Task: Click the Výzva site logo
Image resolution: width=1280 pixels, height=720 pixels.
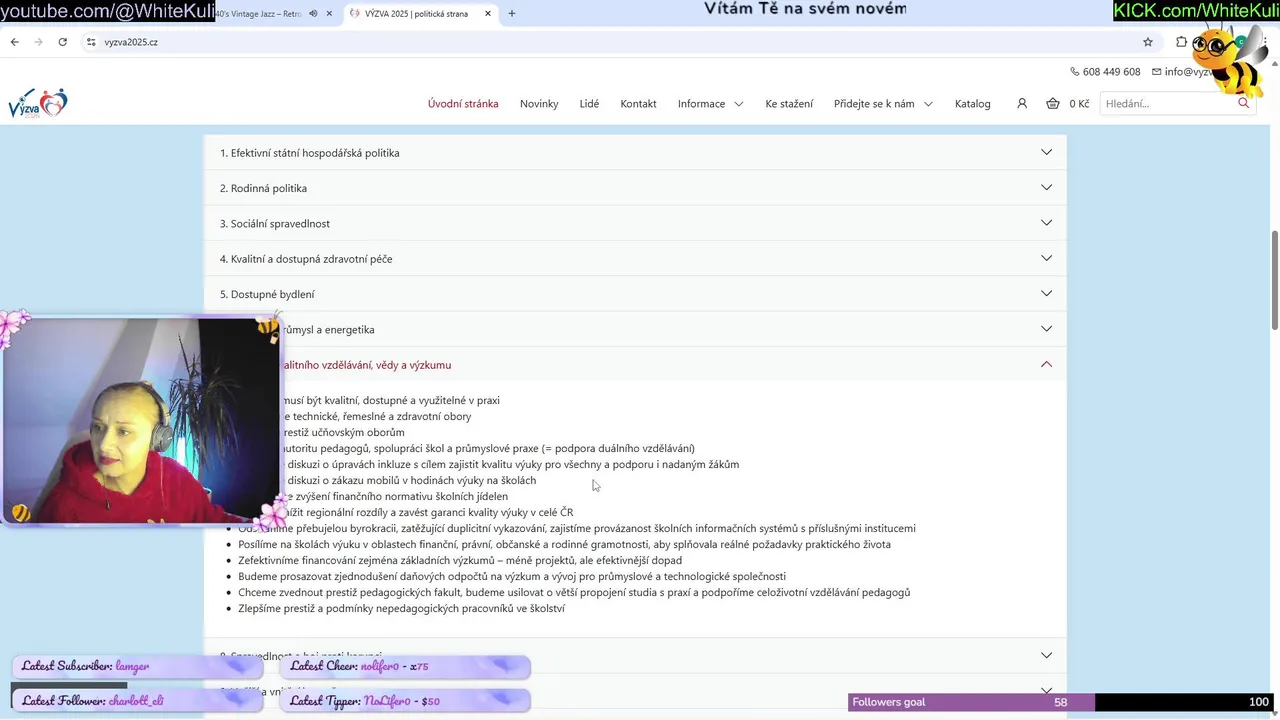Action: click(37, 103)
